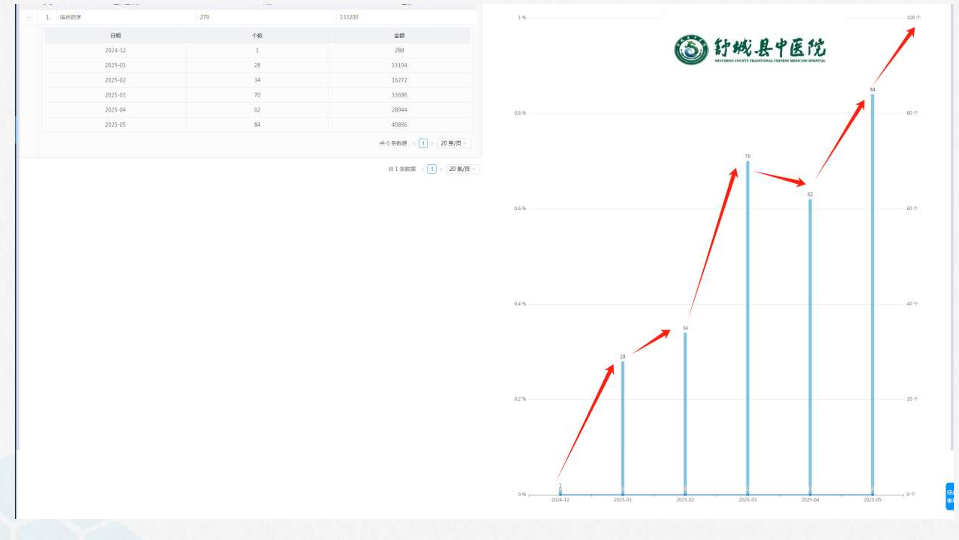
Task: Collapse the expanded row 1 in table
Action: [29, 17]
